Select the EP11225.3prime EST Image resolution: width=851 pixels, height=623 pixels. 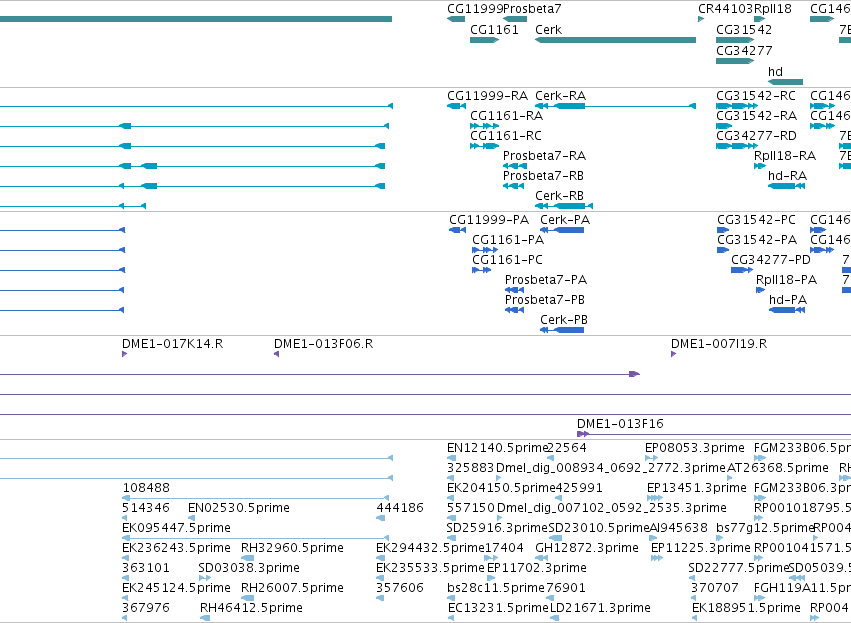click(x=657, y=558)
